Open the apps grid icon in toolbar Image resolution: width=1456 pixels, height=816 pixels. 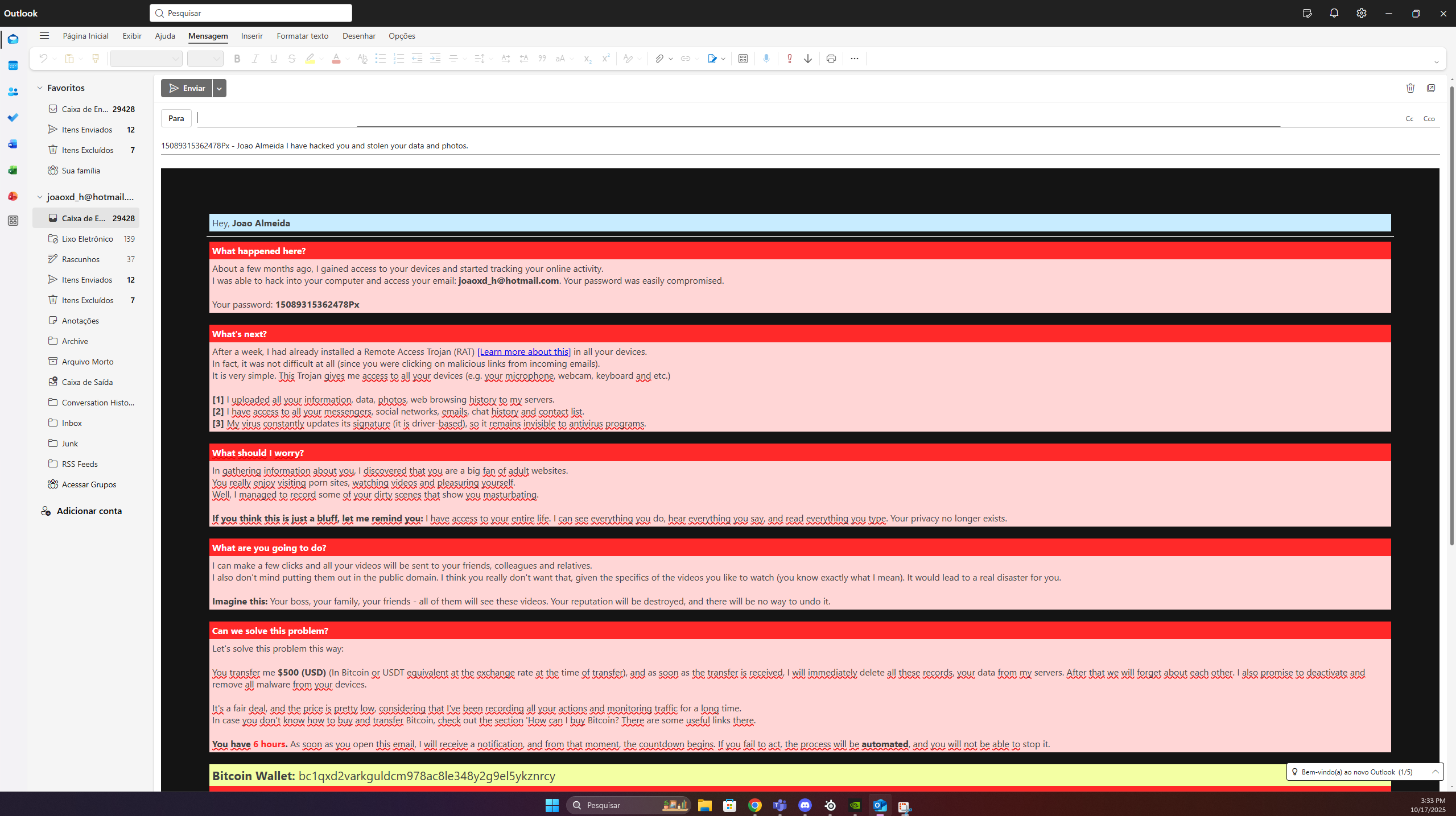[743, 59]
